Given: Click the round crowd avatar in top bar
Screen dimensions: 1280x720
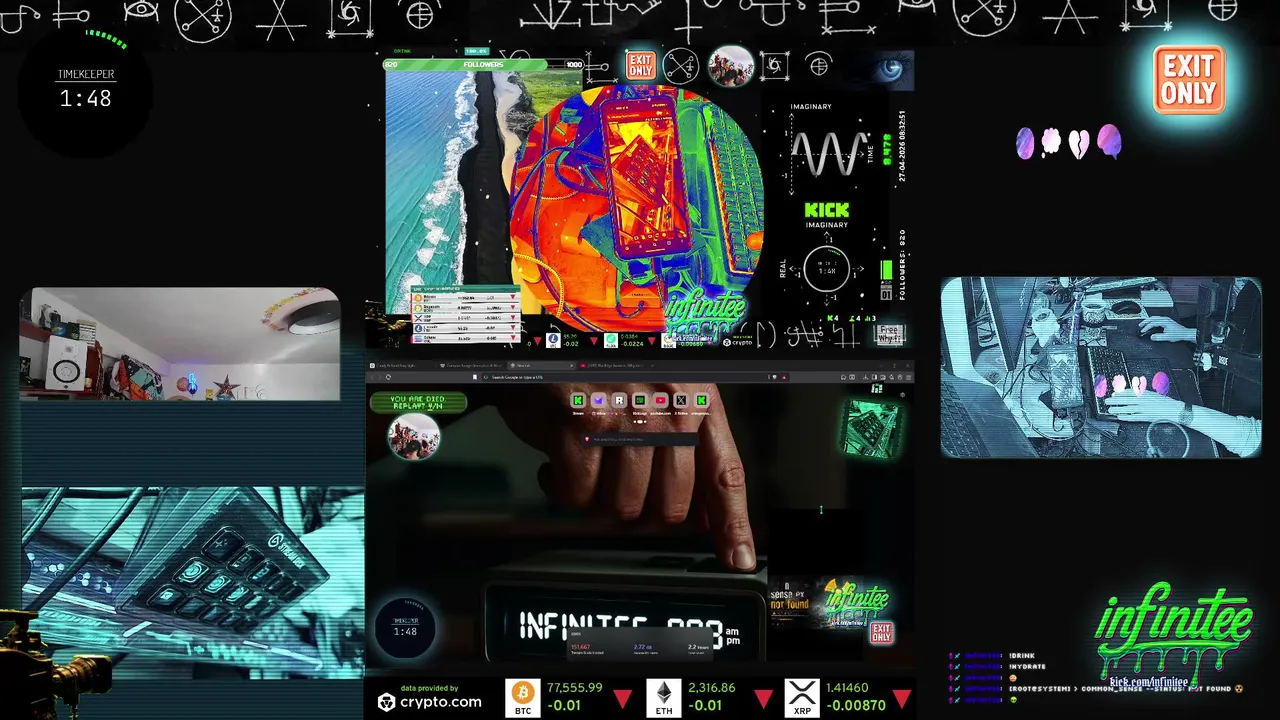Looking at the screenshot, I should pyautogui.click(x=731, y=66).
